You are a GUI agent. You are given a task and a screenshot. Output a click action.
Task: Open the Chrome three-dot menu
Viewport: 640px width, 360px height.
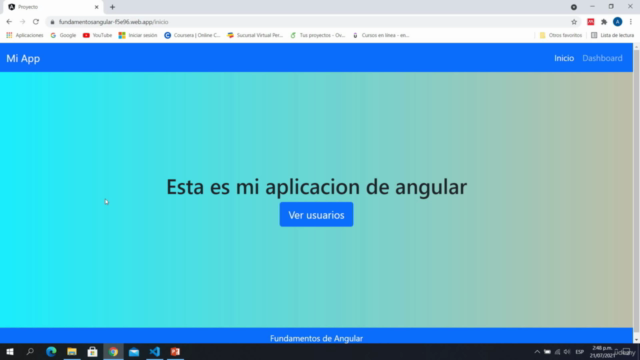click(x=631, y=22)
